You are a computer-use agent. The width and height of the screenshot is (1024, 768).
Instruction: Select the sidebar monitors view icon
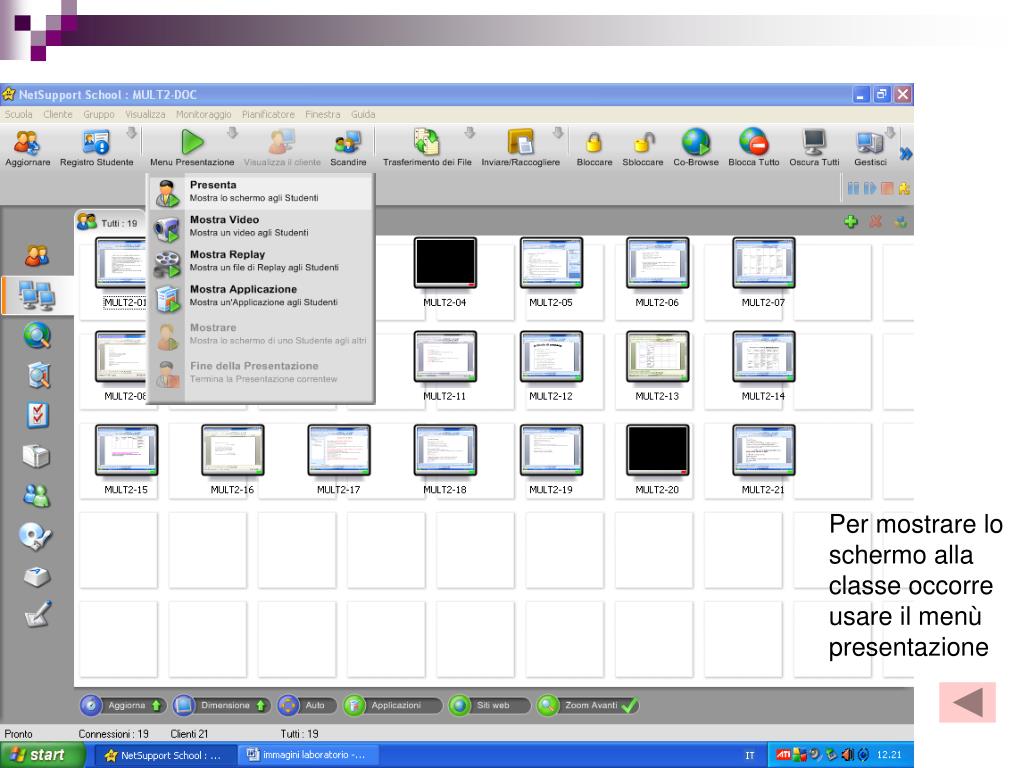click(x=37, y=296)
